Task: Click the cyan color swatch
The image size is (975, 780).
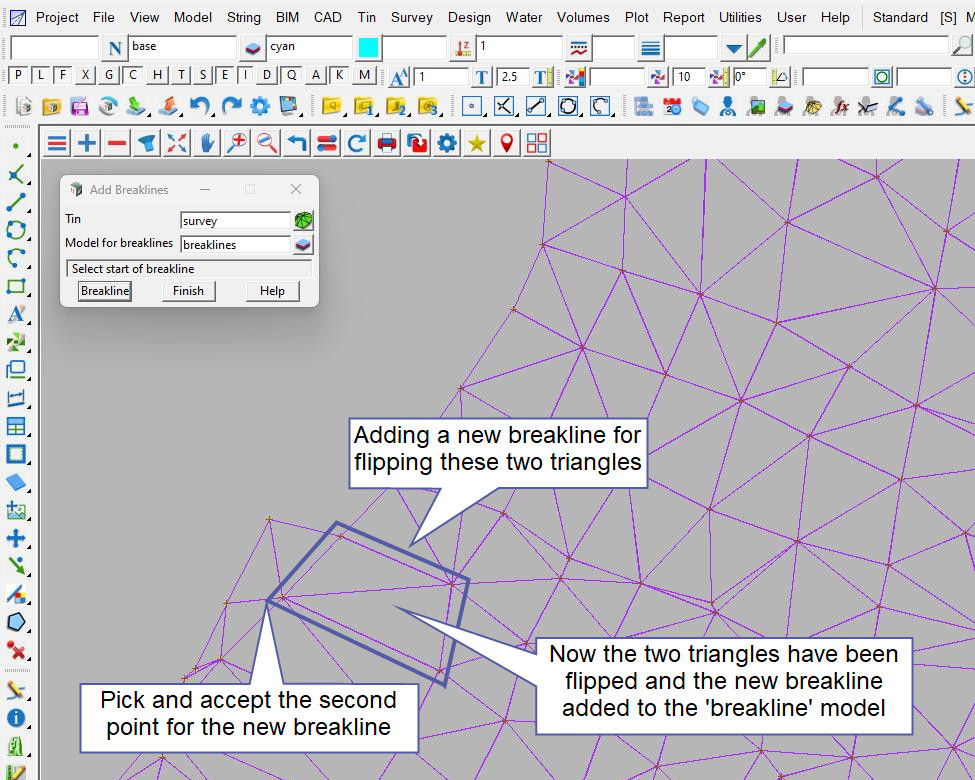Action: pos(368,48)
